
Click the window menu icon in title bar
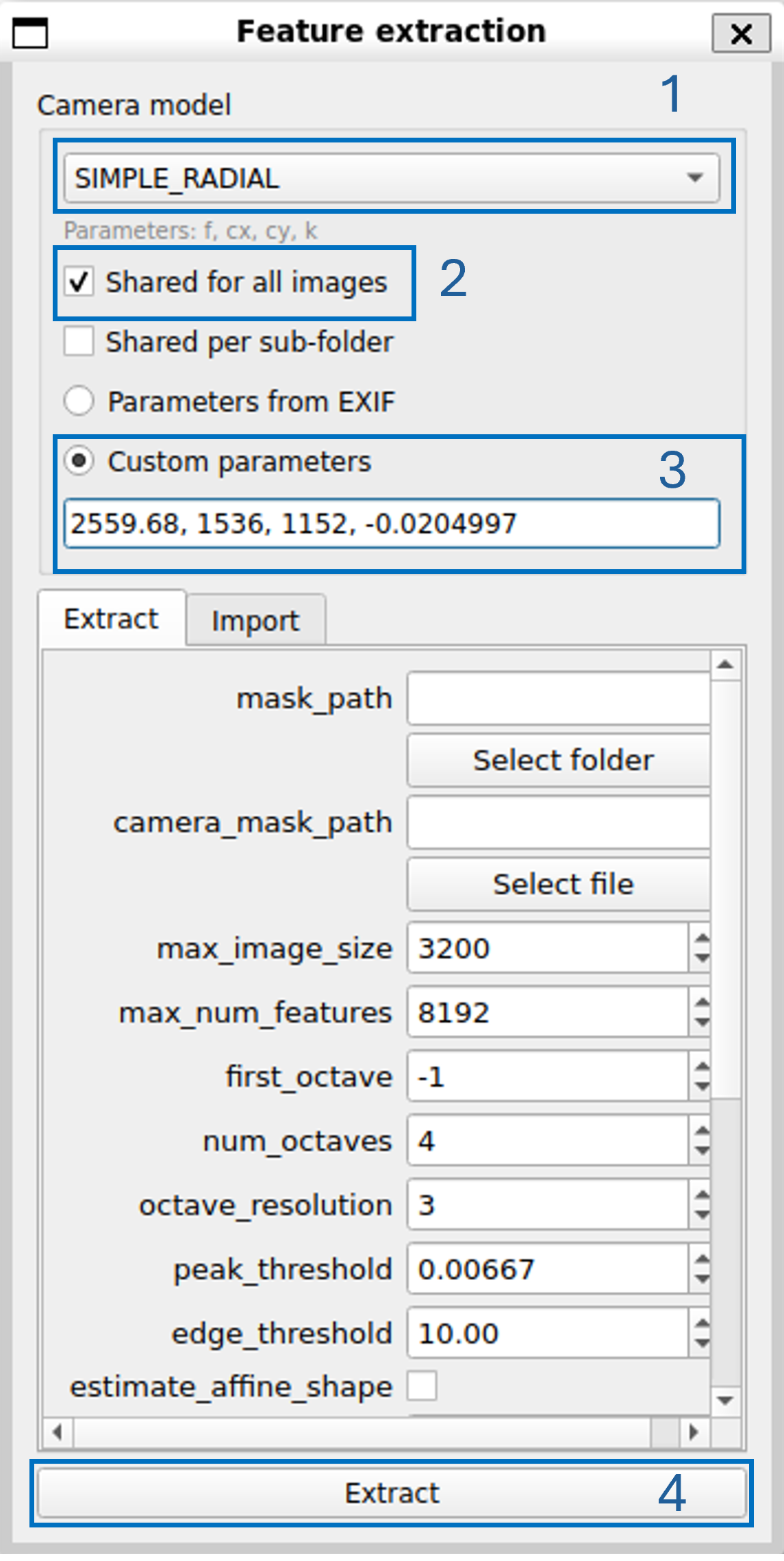point(30,33)
